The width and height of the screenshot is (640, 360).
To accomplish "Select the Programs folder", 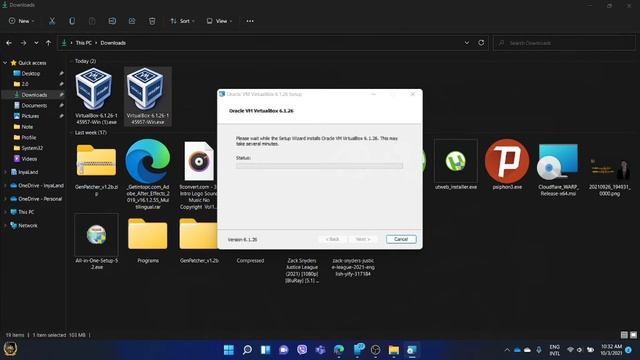I will point(148,240).
